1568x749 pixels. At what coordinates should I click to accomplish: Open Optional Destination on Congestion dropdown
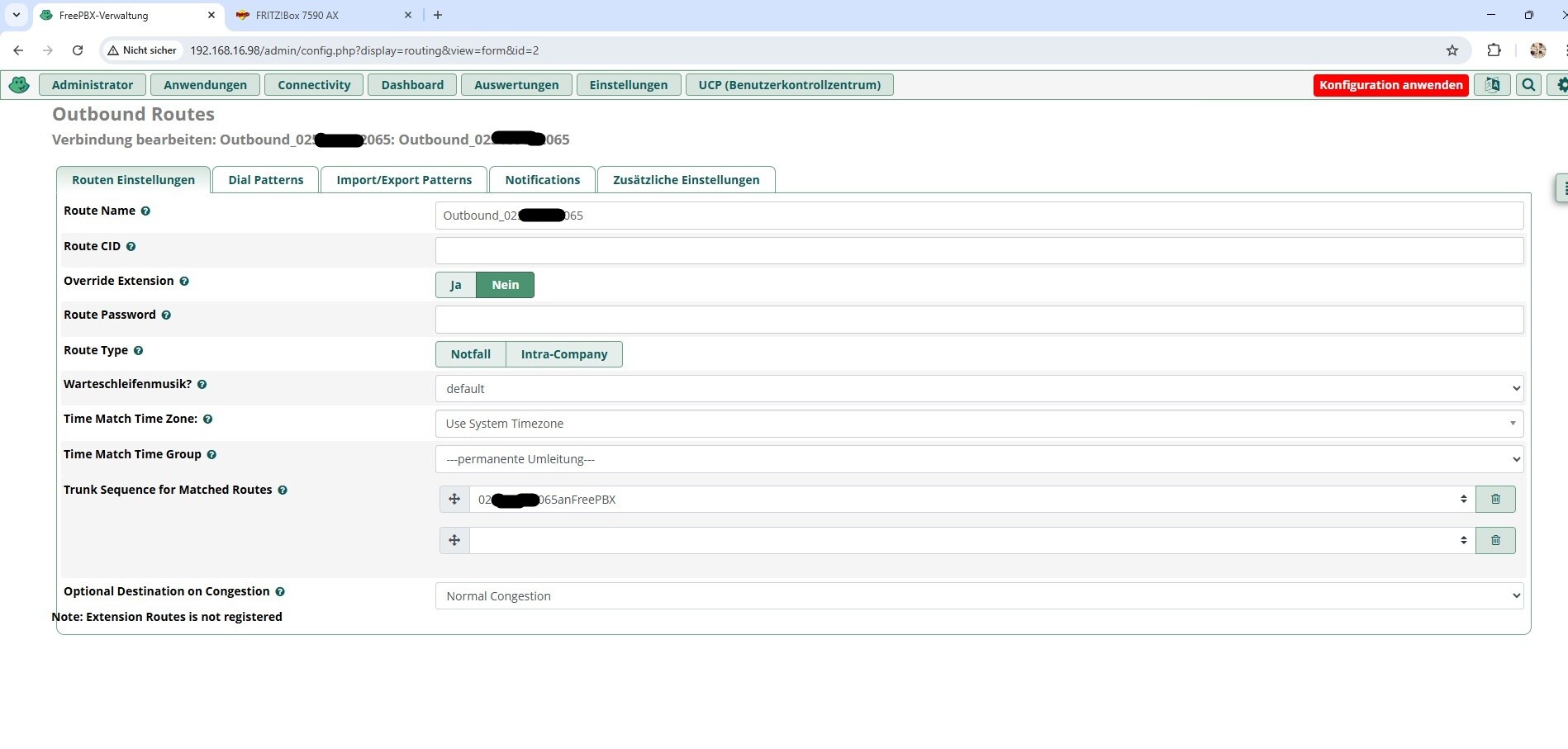[978, 596]
